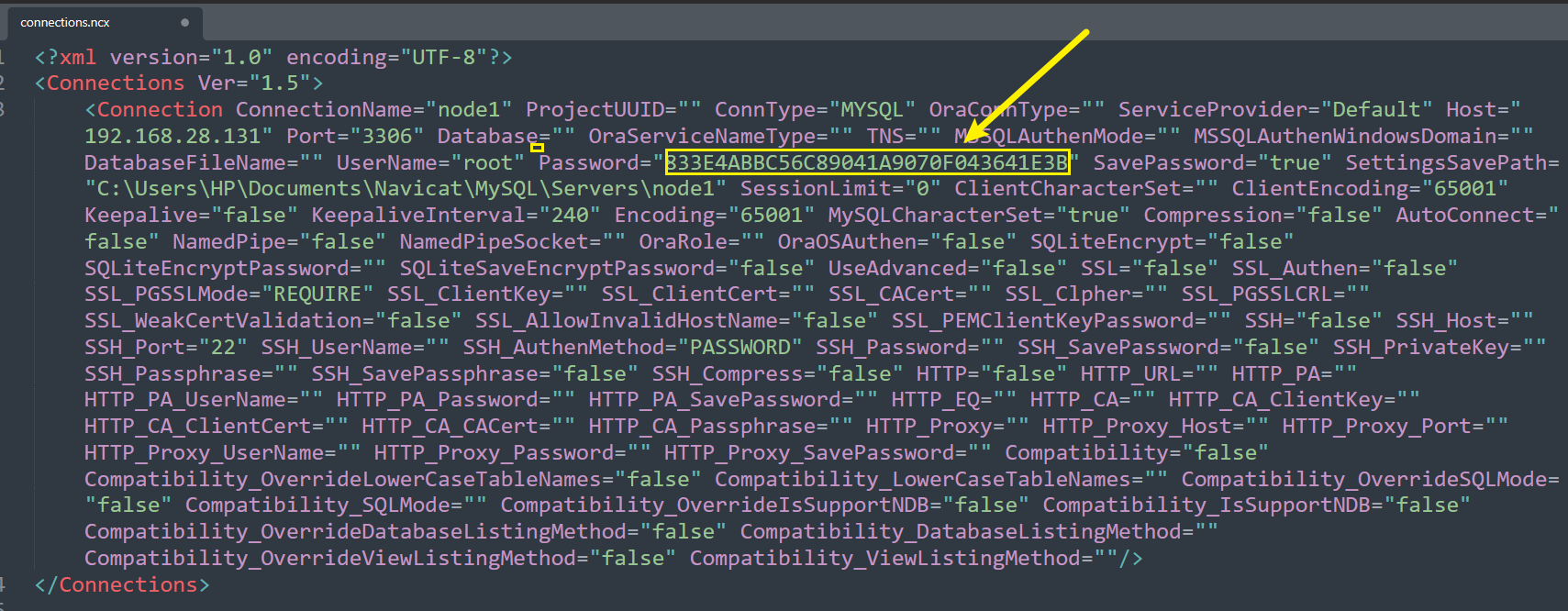Click the ProjectUUID attribute
The image size is (1568, 611).
614,109
